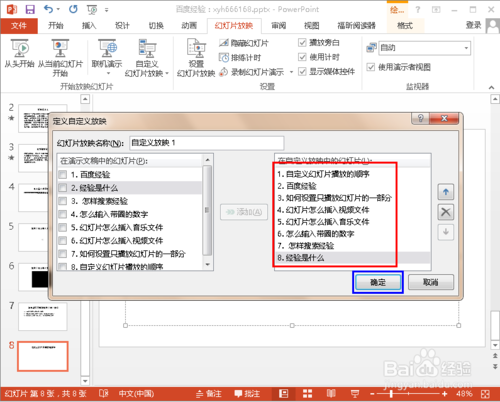Record slide show (录制幻灯片演示)
Screen dimensions: 500x402
tap(252, 72)
